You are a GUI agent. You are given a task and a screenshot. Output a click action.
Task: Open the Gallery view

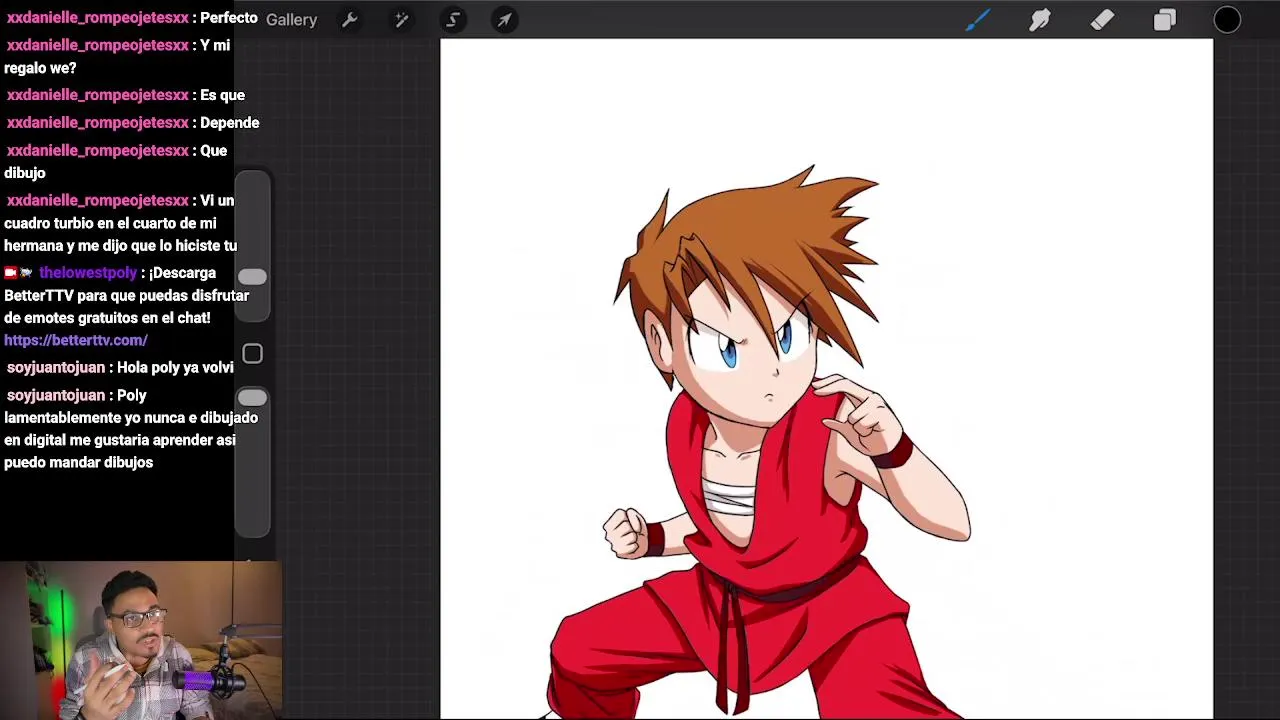(x=291, y=20)
